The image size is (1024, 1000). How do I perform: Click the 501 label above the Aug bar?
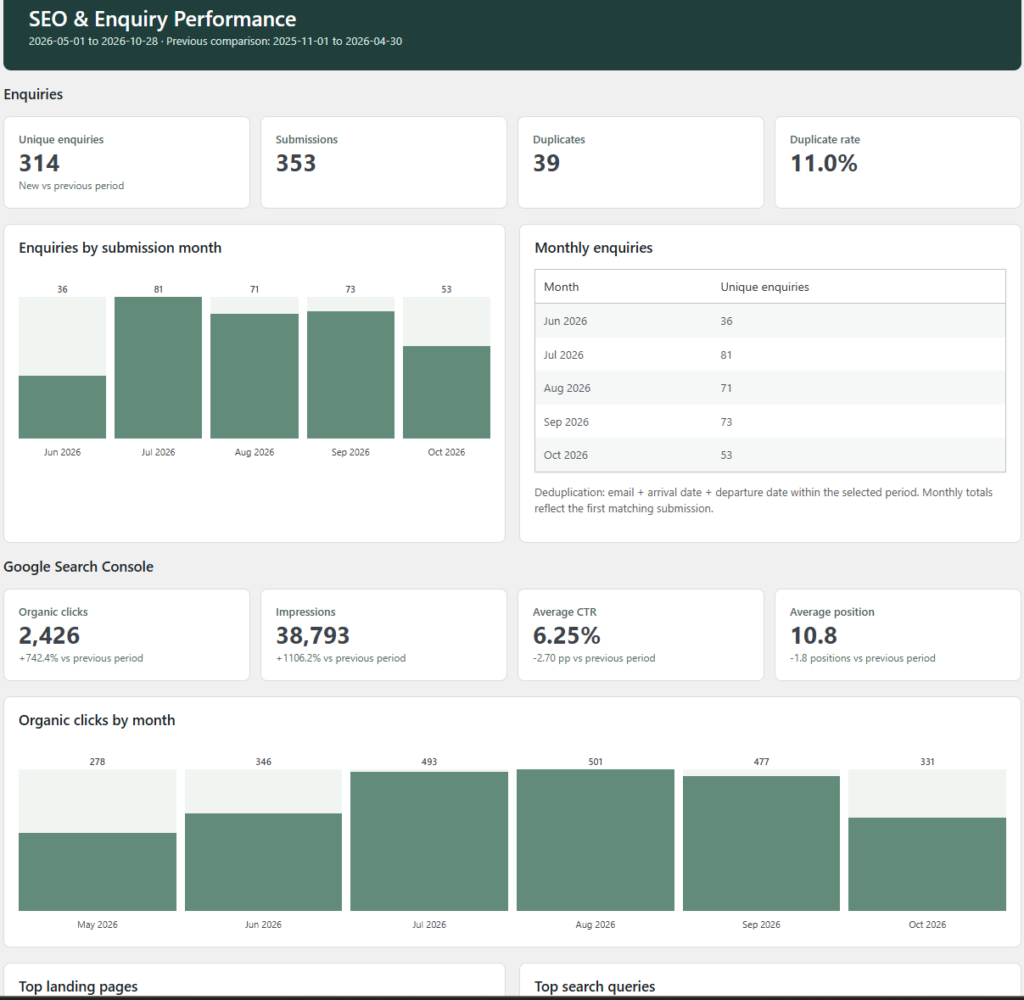[596, 762]
